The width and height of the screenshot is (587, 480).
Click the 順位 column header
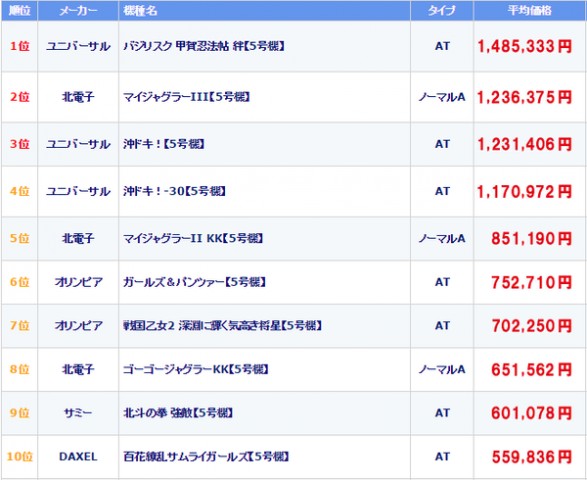click(19, 10)
